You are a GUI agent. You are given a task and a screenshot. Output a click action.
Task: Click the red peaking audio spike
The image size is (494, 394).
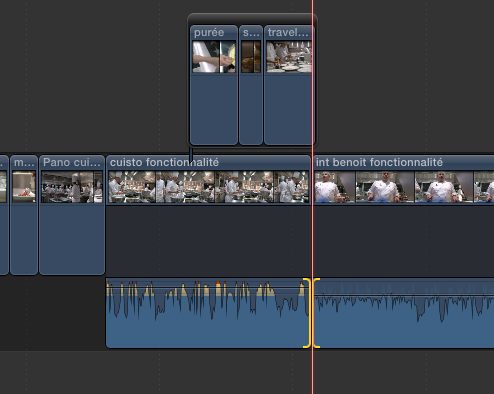point(218,284)
